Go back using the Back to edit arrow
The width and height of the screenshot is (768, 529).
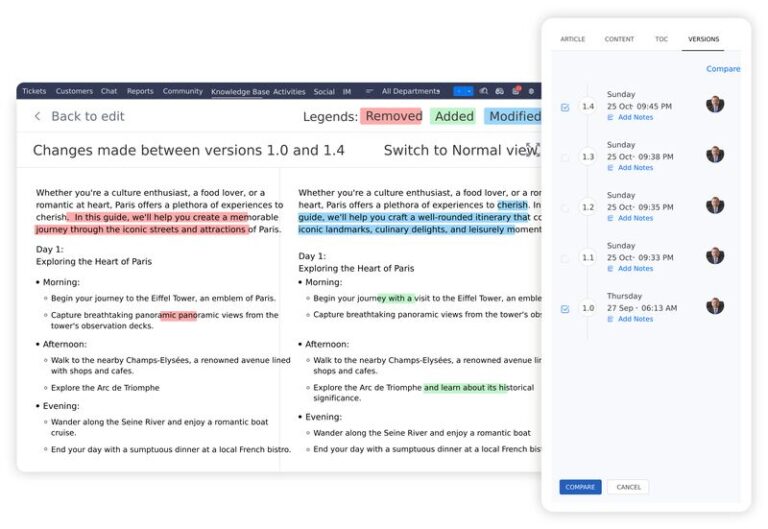pos(37,116)
